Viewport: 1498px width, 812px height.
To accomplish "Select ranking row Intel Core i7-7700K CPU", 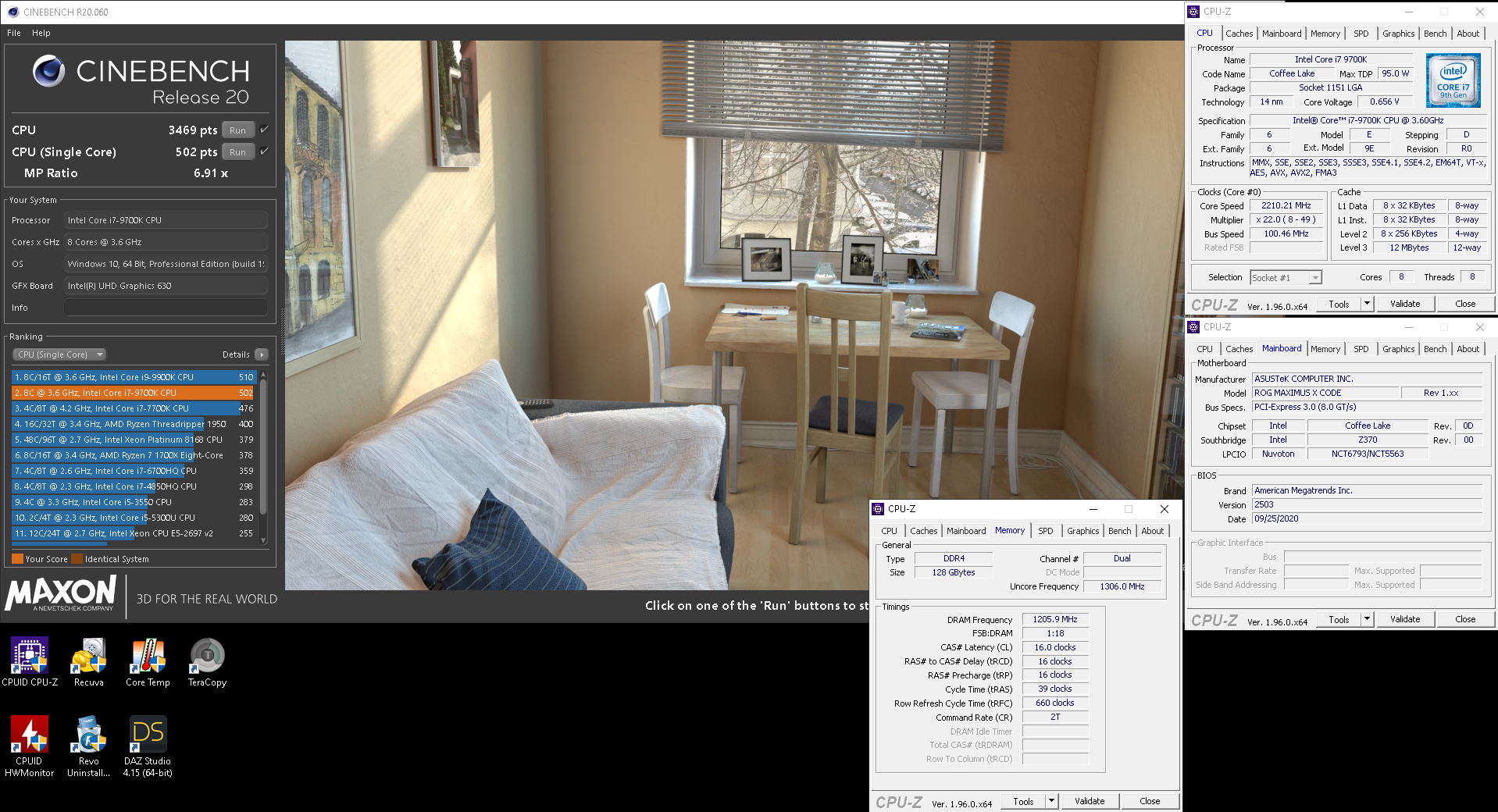I will [134, 408].
